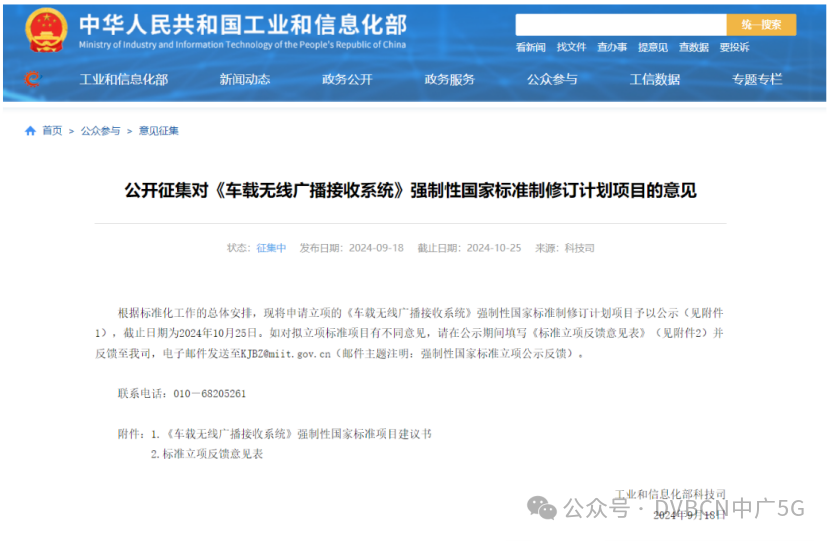This screenshot has width=831, height=541.
Task: Select 公众参与 in the navigation bar
Action: click(x=552, y=80)
